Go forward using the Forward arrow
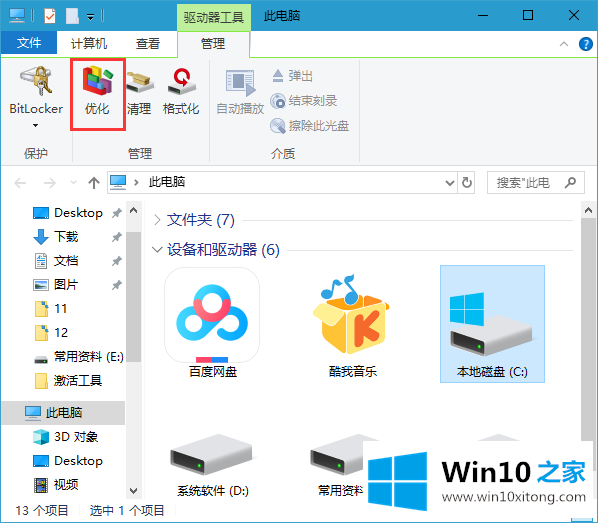Image resolution: width=598 pixels, height=523 pixels. point(50,183)
